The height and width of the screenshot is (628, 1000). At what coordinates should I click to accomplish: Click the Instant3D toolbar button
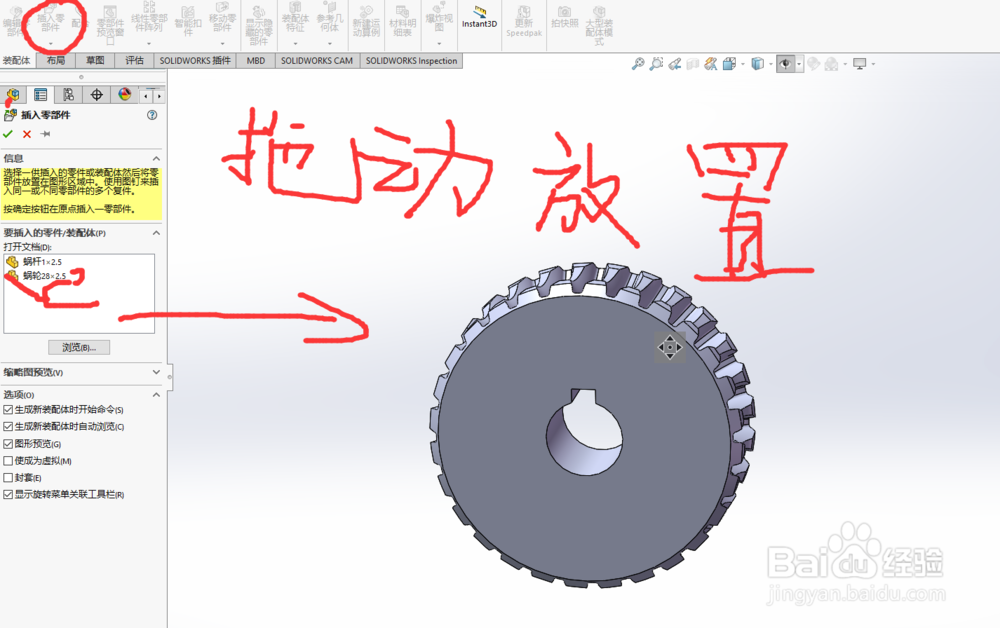480,18
